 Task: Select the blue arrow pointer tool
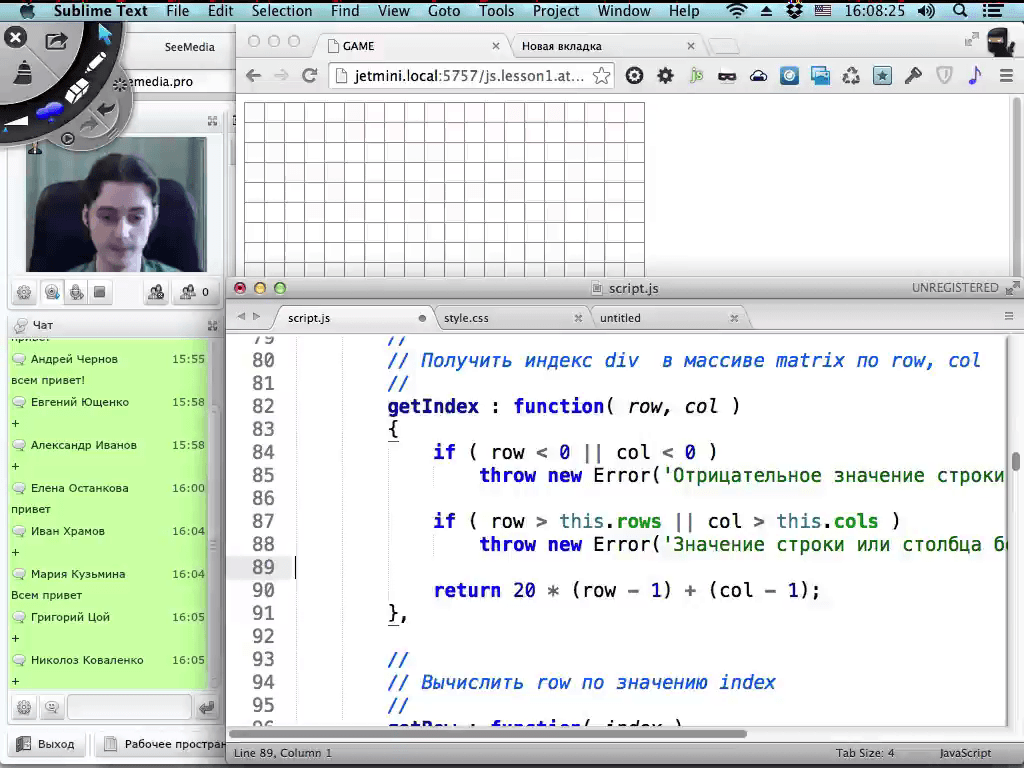pos(104,33)
